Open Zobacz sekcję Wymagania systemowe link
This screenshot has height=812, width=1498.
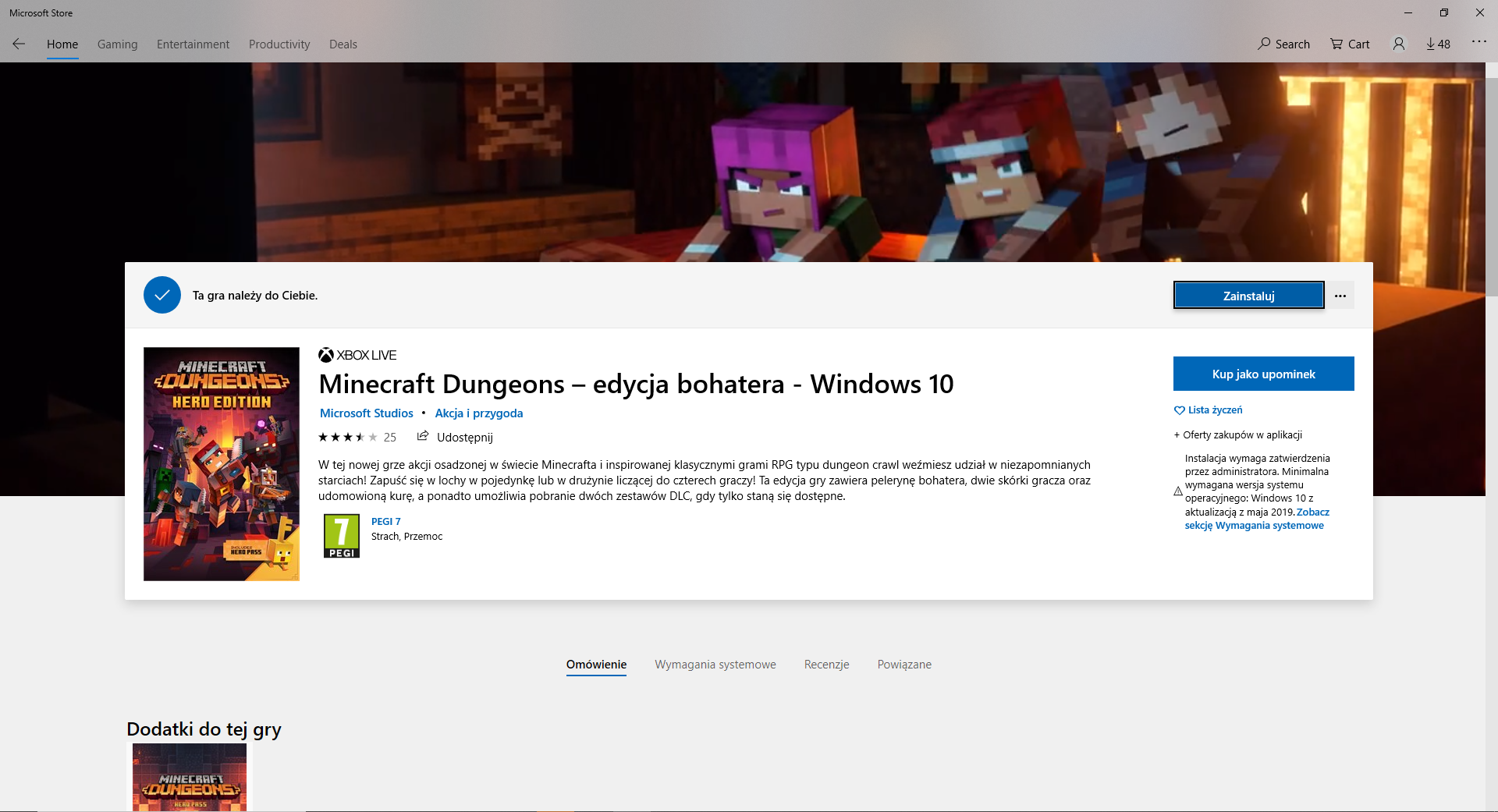[x=1257, y=519]
